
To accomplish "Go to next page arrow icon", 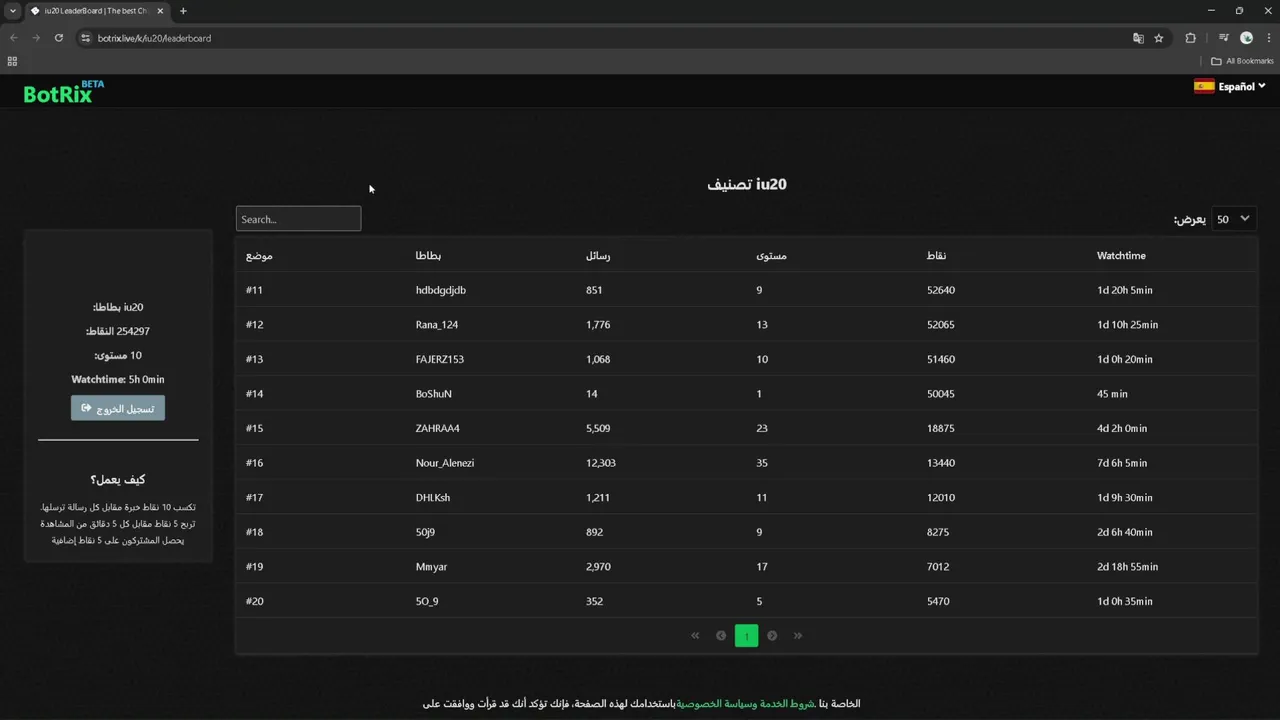I will click(x=772, y=635).
